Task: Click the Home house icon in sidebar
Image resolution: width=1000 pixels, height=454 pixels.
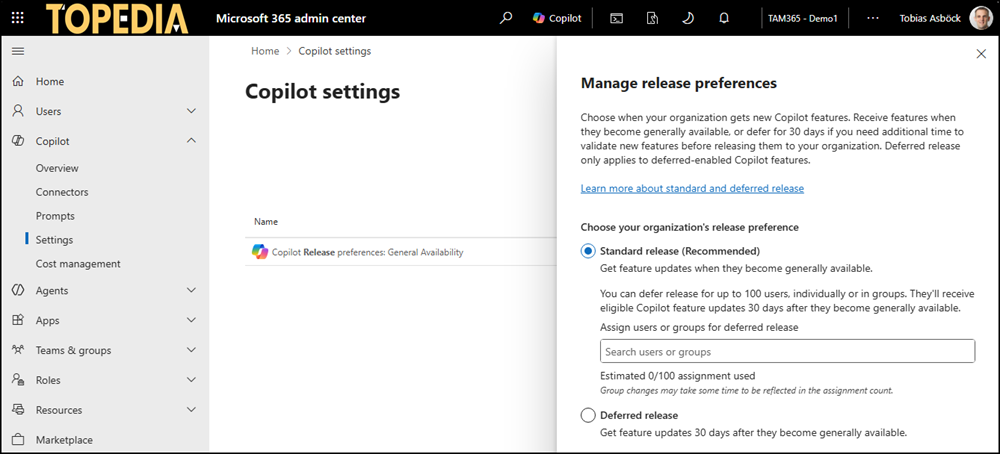Action: 18,82
